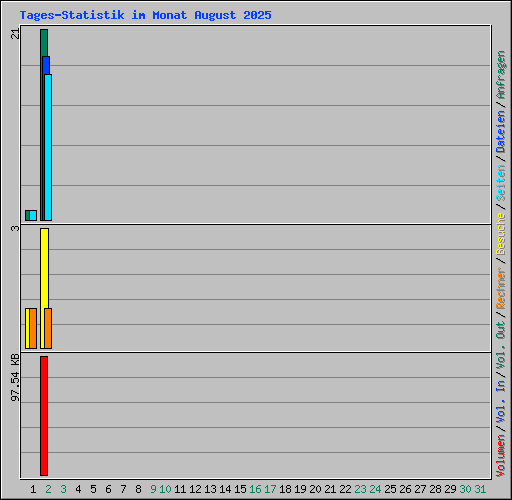The height and width of the screenshot is (500, 512).
Task: Click the blue Dateien legend text
Action: coord(501,132)
